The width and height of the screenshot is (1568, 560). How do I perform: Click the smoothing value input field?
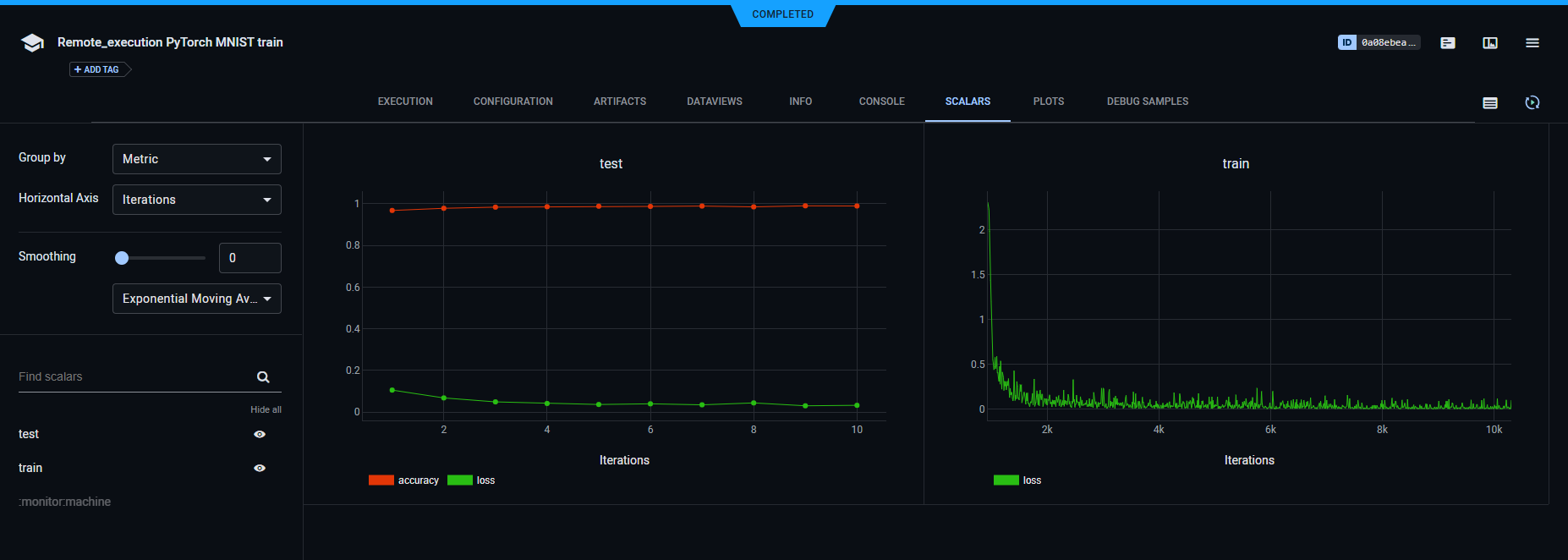click(249, 258)
